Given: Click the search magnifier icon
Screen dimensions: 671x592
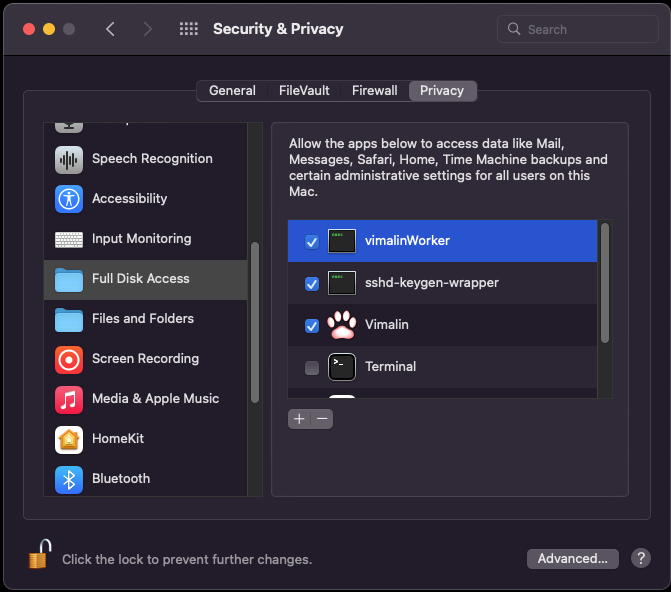Looking at the screenshot, I should [x=514, y=29].
